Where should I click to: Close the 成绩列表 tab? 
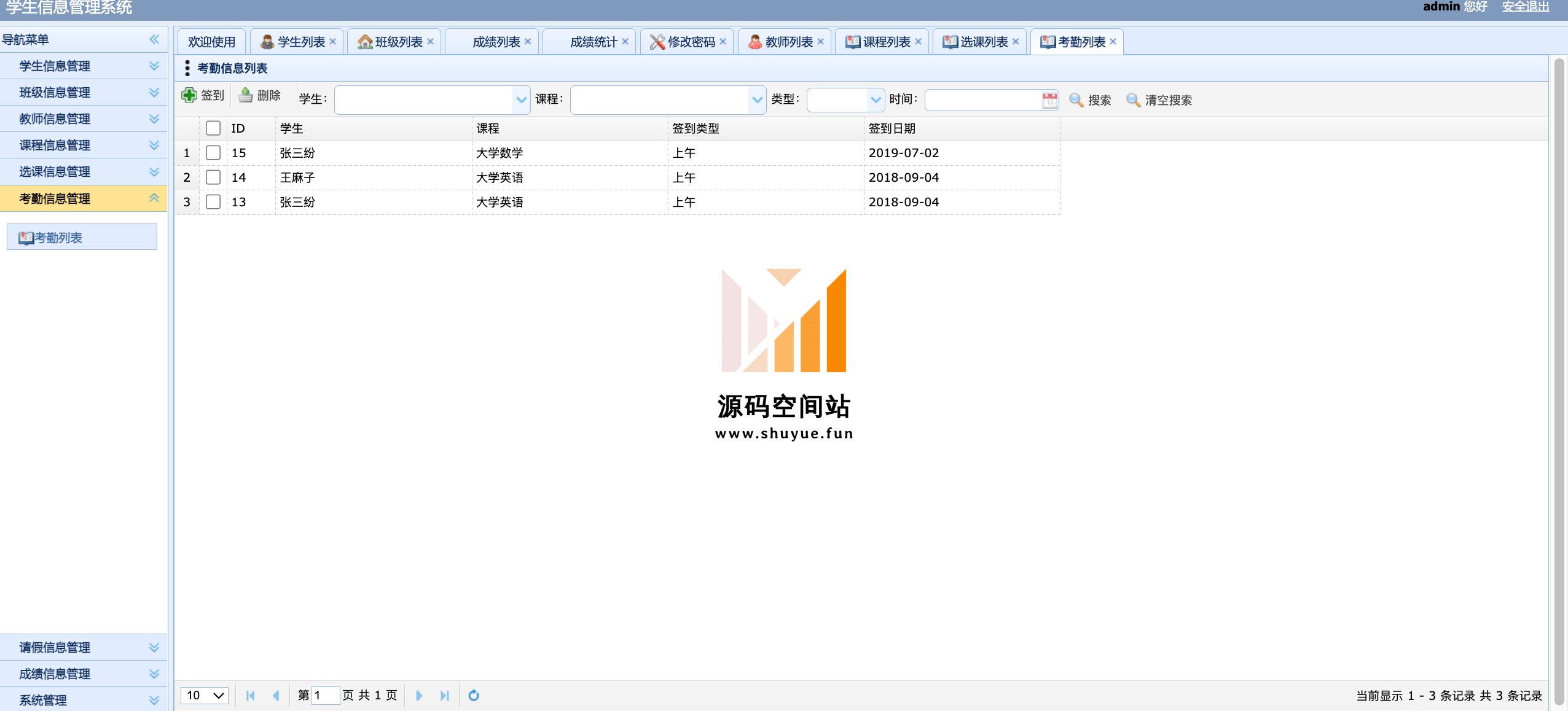(x=528, y=42)
